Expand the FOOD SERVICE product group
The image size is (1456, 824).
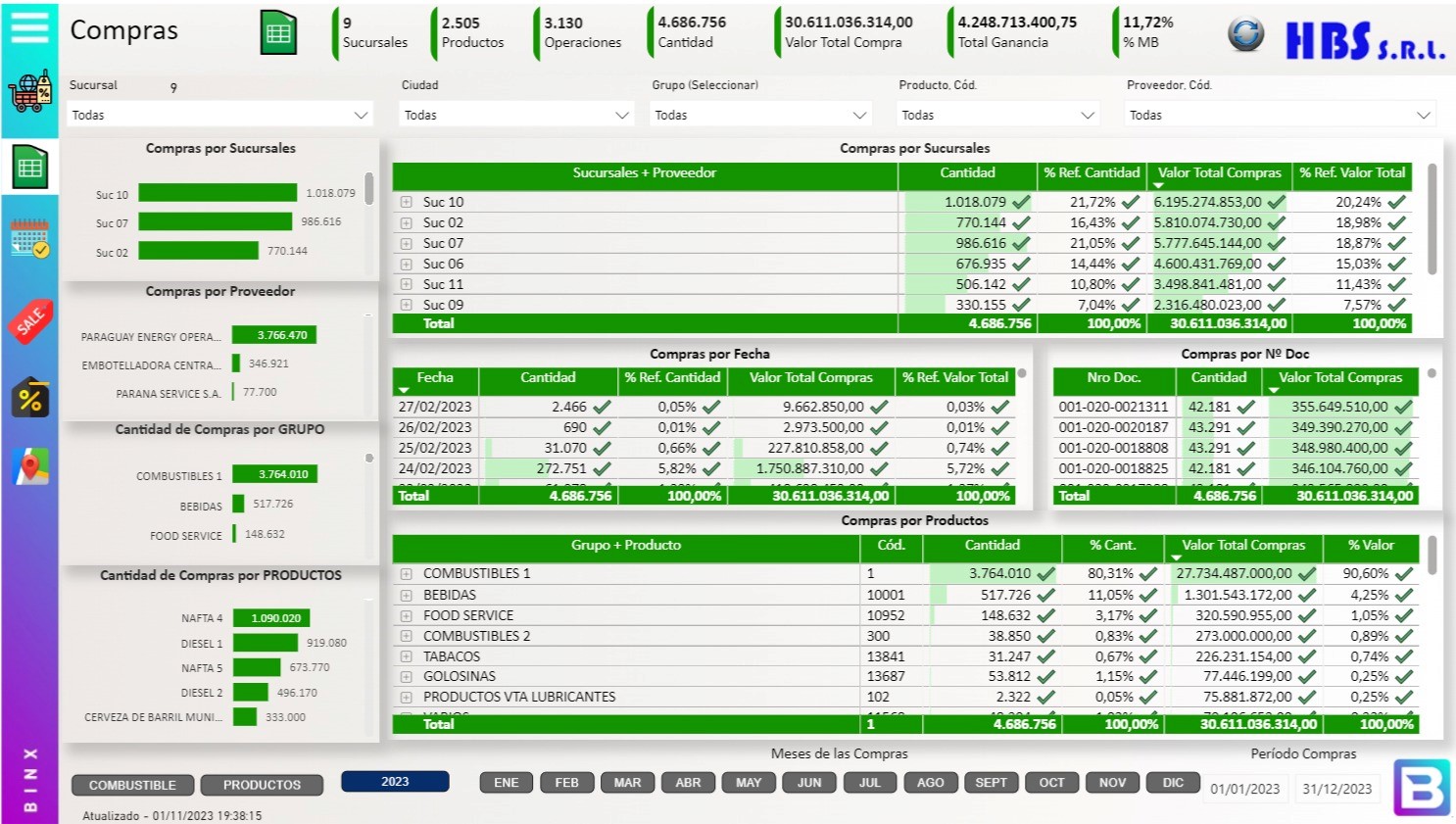tap(406, 615)
